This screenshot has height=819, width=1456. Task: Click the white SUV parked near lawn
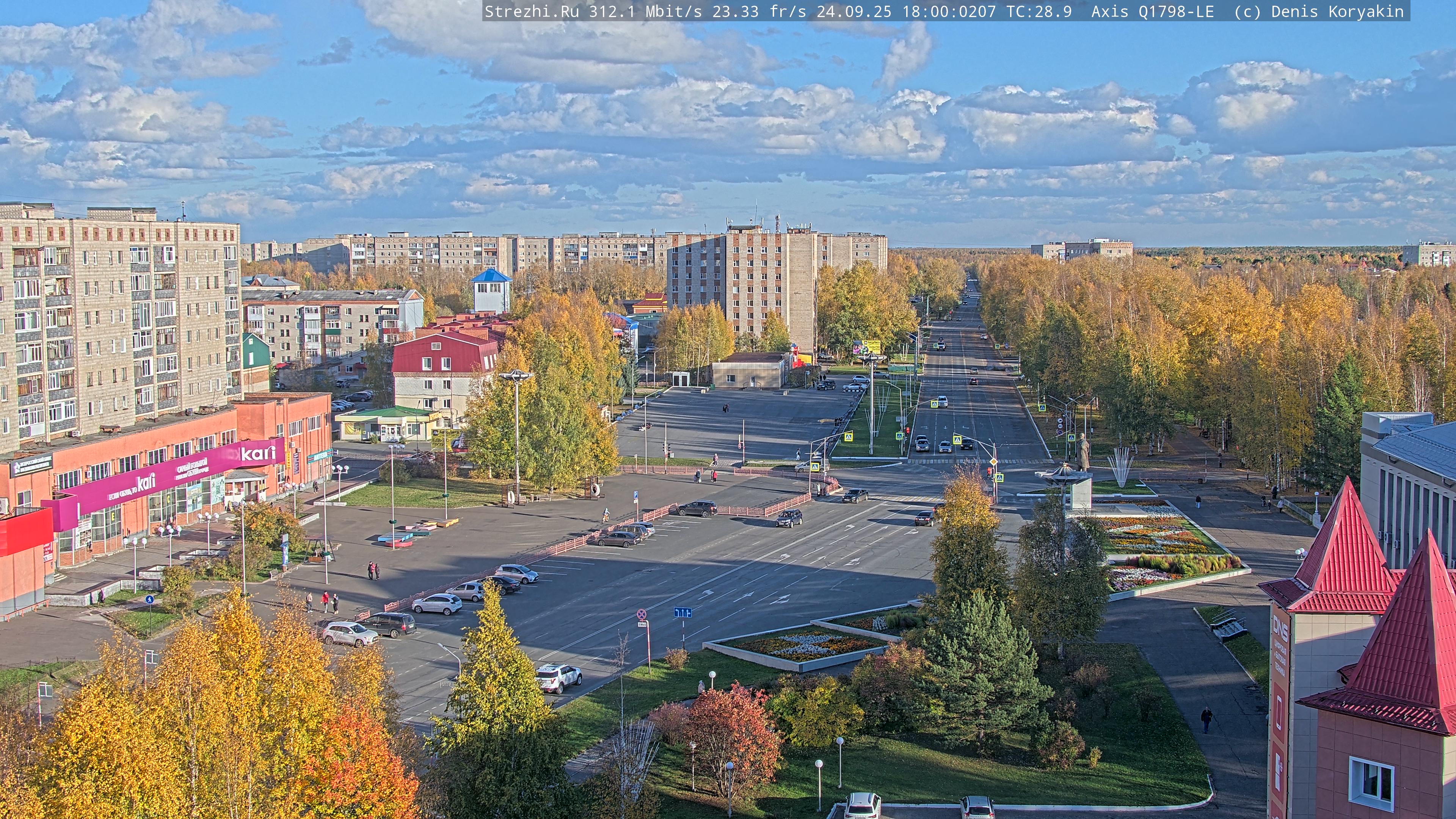point(559,677)
